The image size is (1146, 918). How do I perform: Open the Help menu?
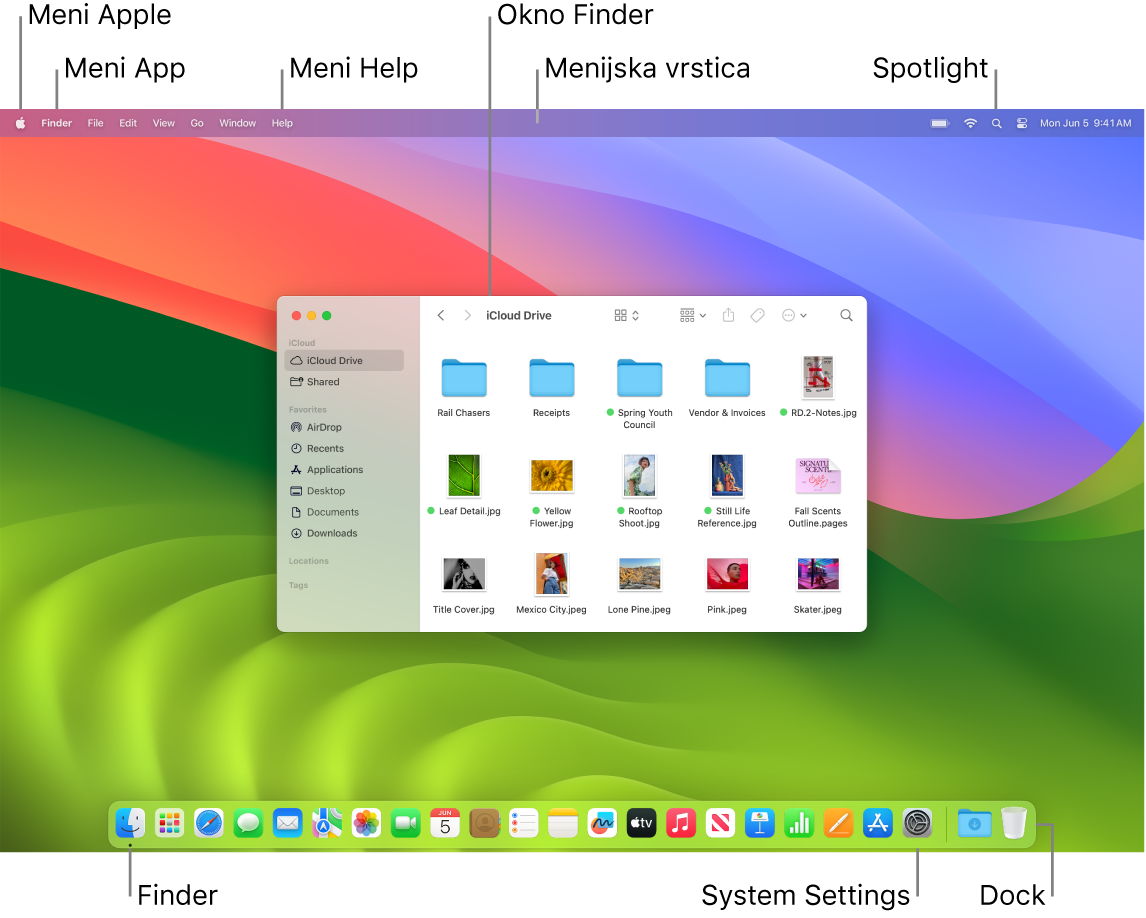(282, 122)
